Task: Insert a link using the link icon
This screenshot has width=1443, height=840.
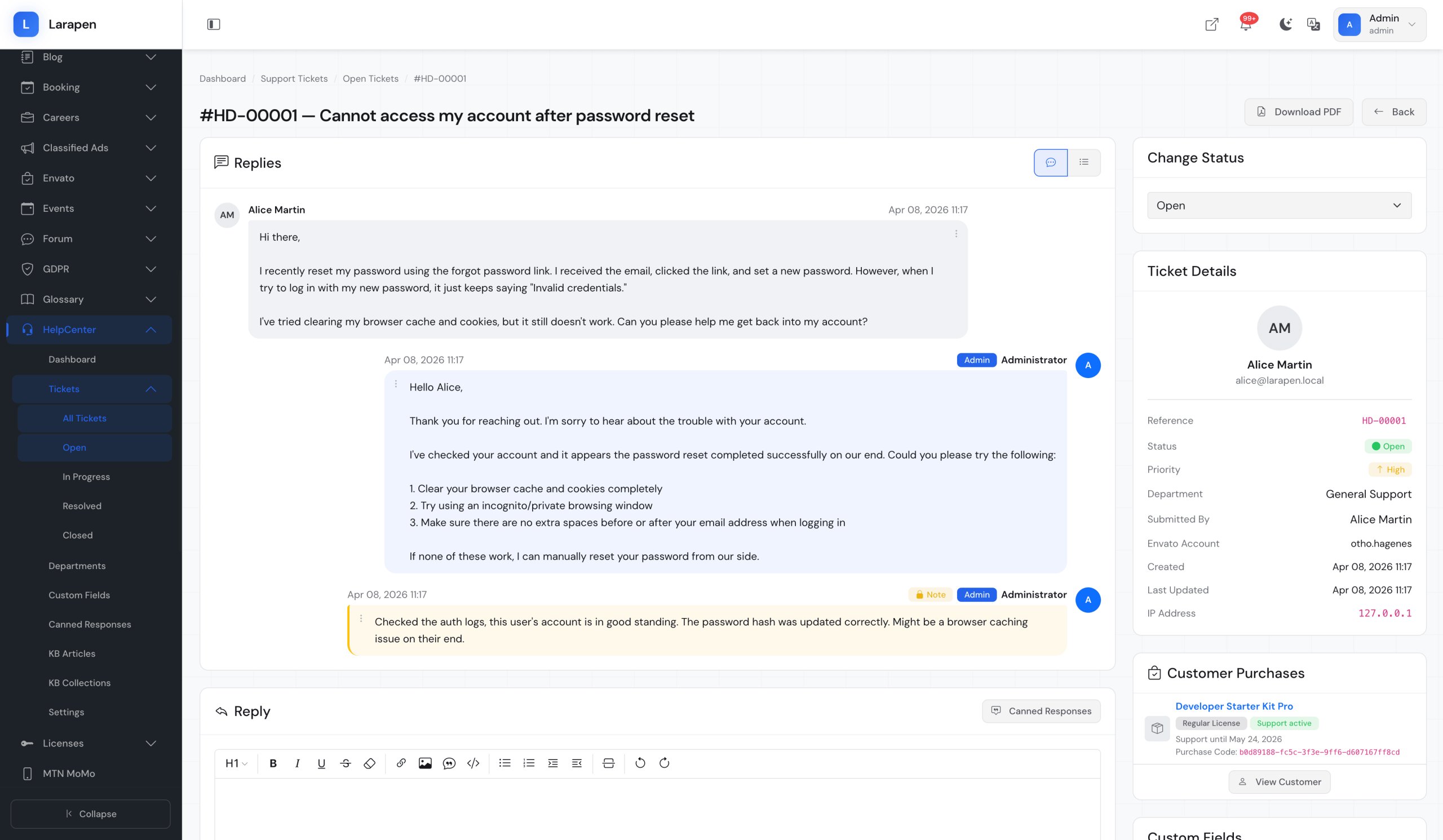Action: (x=401, y=763)
